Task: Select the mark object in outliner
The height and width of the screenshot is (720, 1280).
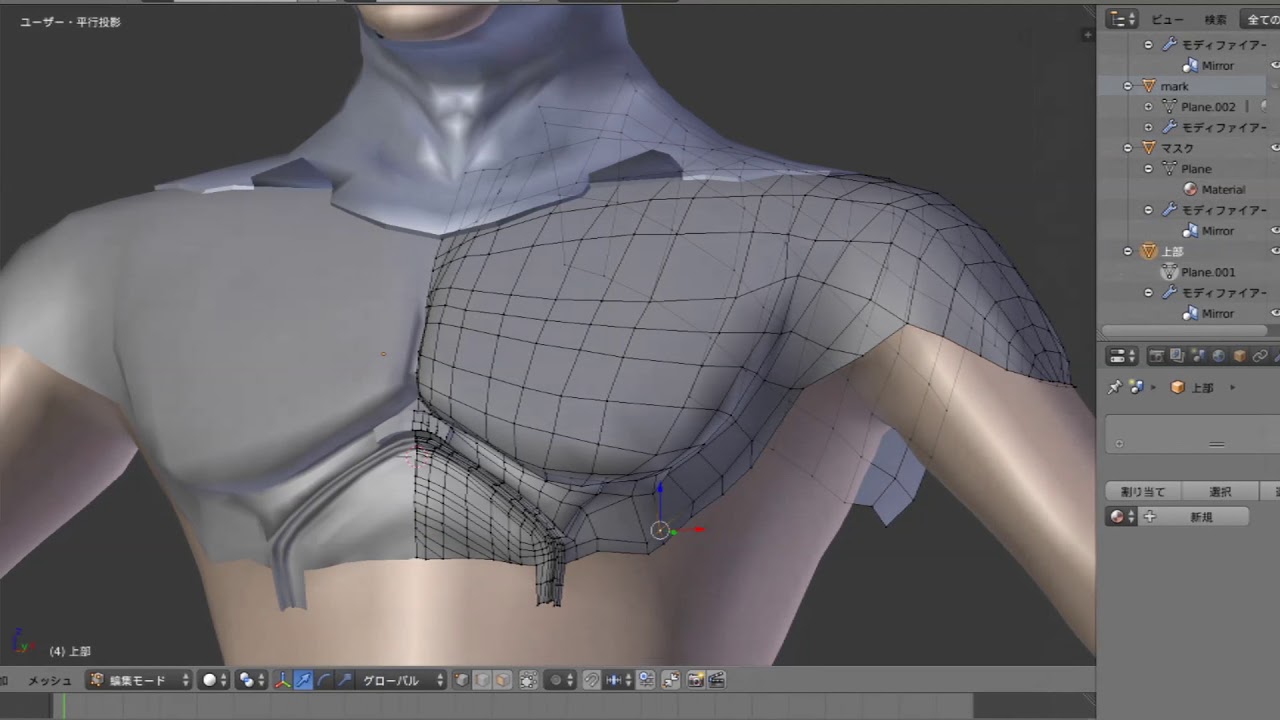Action: [x=1174, y=86]
